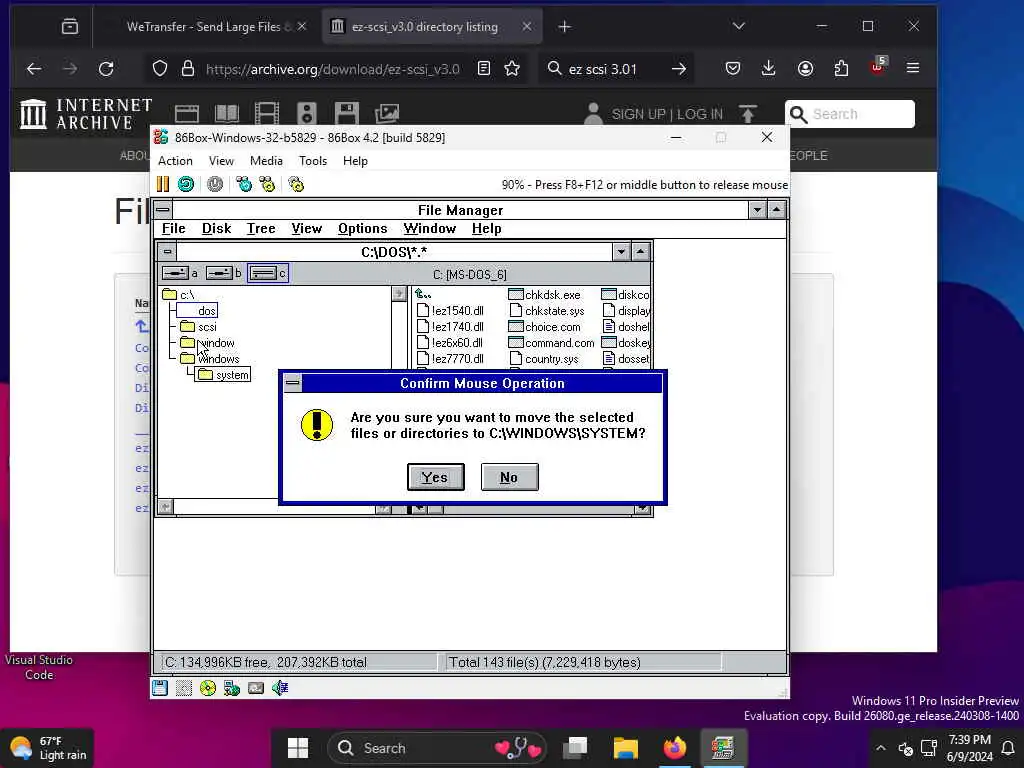Click LOG IN on Internet Archive
The width and height of the screenshot is (1024, 768).
click(x=699, y=114)
